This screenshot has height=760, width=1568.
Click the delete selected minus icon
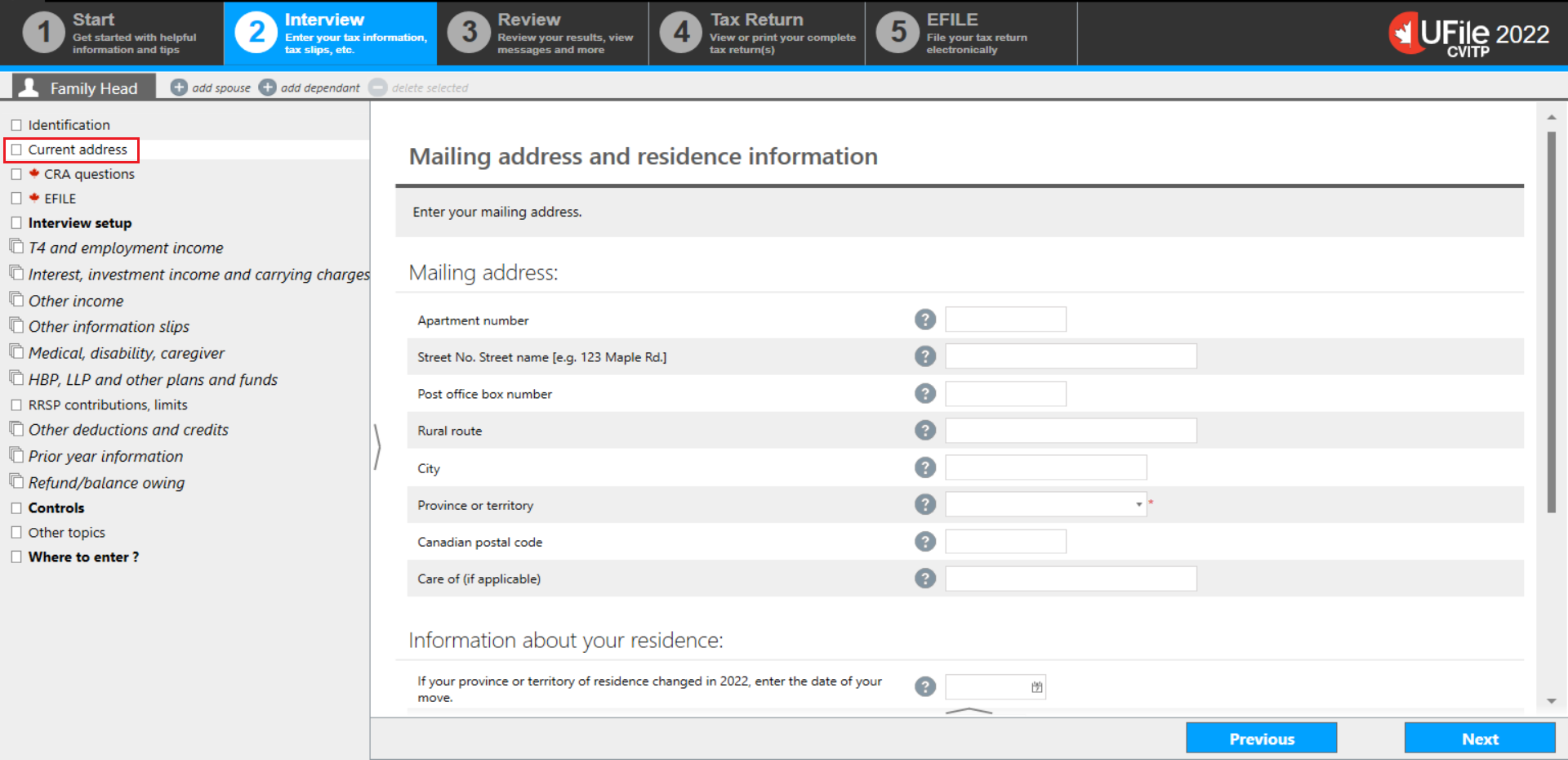coord(377,87)
